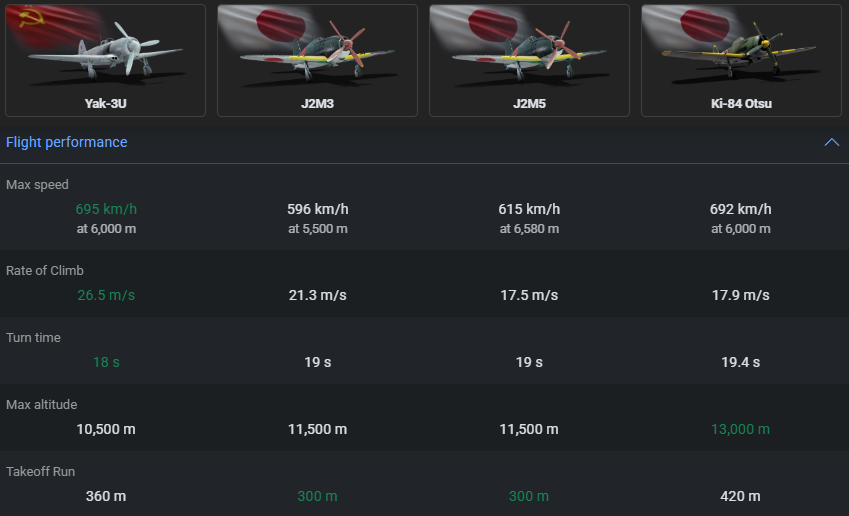Click the Ki-84 Otsu name label

click(741, 103)
